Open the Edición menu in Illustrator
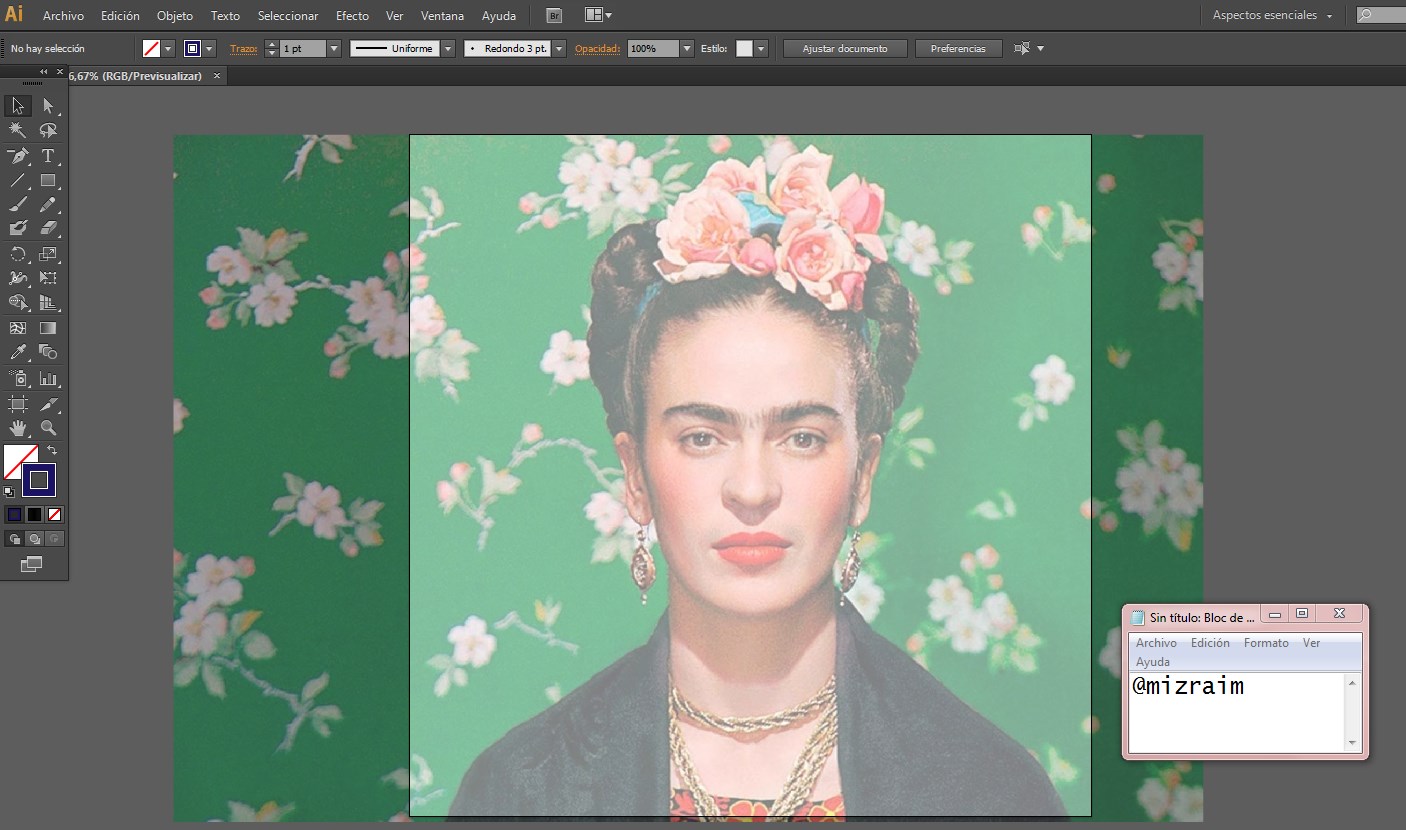 [120, 16]
